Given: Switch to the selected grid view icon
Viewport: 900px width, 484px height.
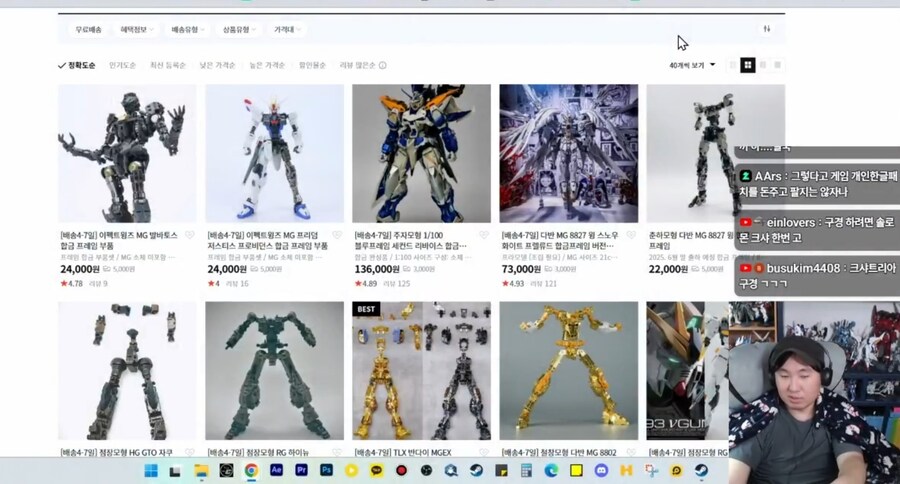Looking at the screenshot, I should click(747, 65).
